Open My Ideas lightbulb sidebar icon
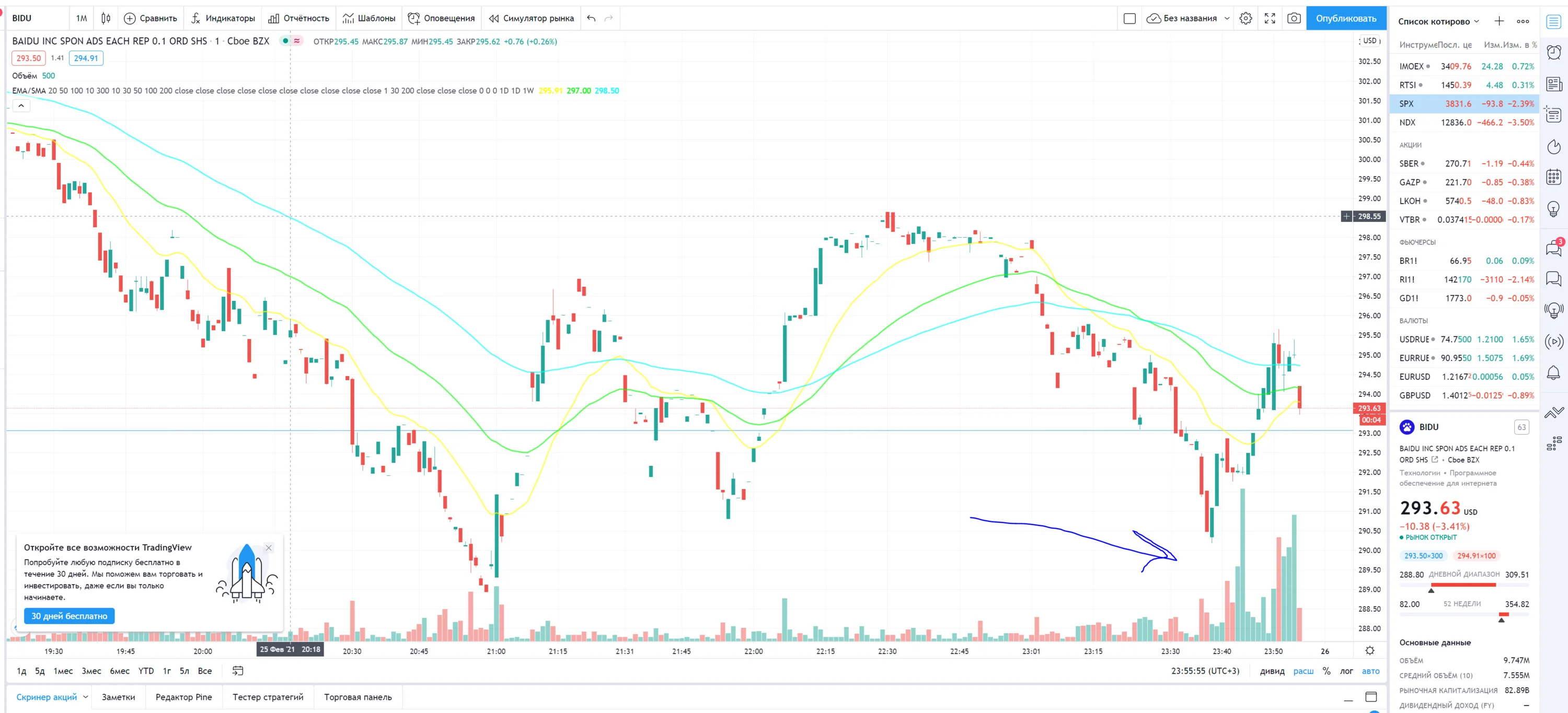The image size is (1568, 713). pos(1554,209)
